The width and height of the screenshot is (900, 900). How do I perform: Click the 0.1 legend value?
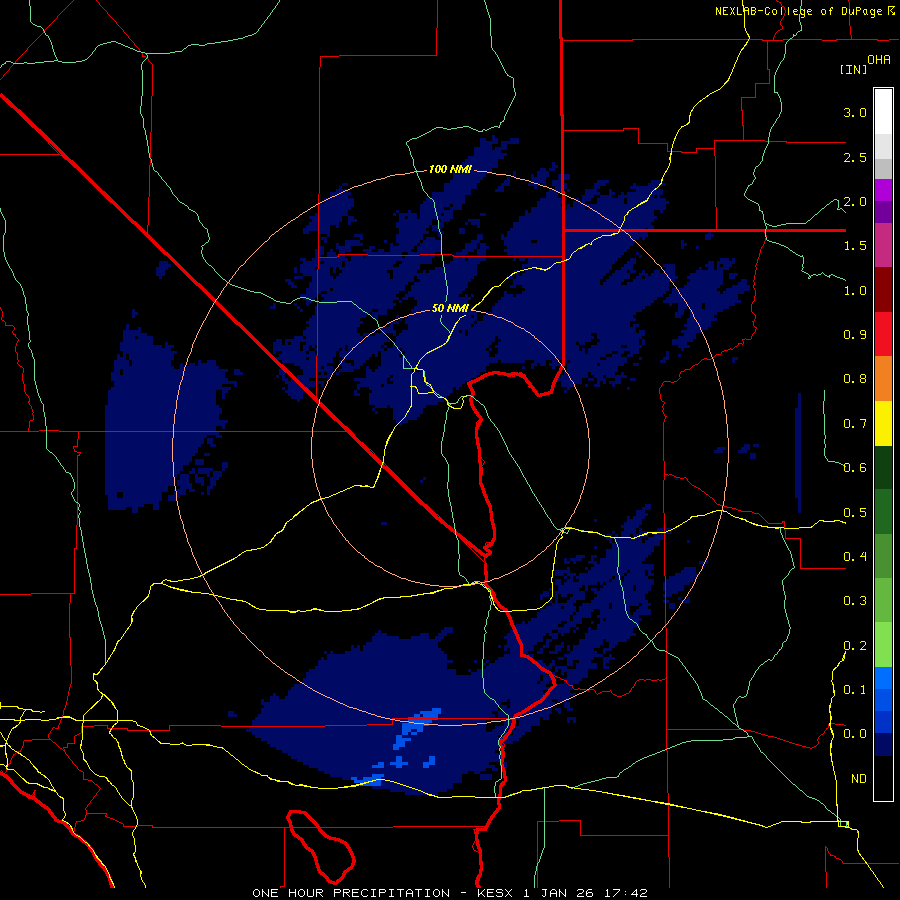[x=855, y=689]
